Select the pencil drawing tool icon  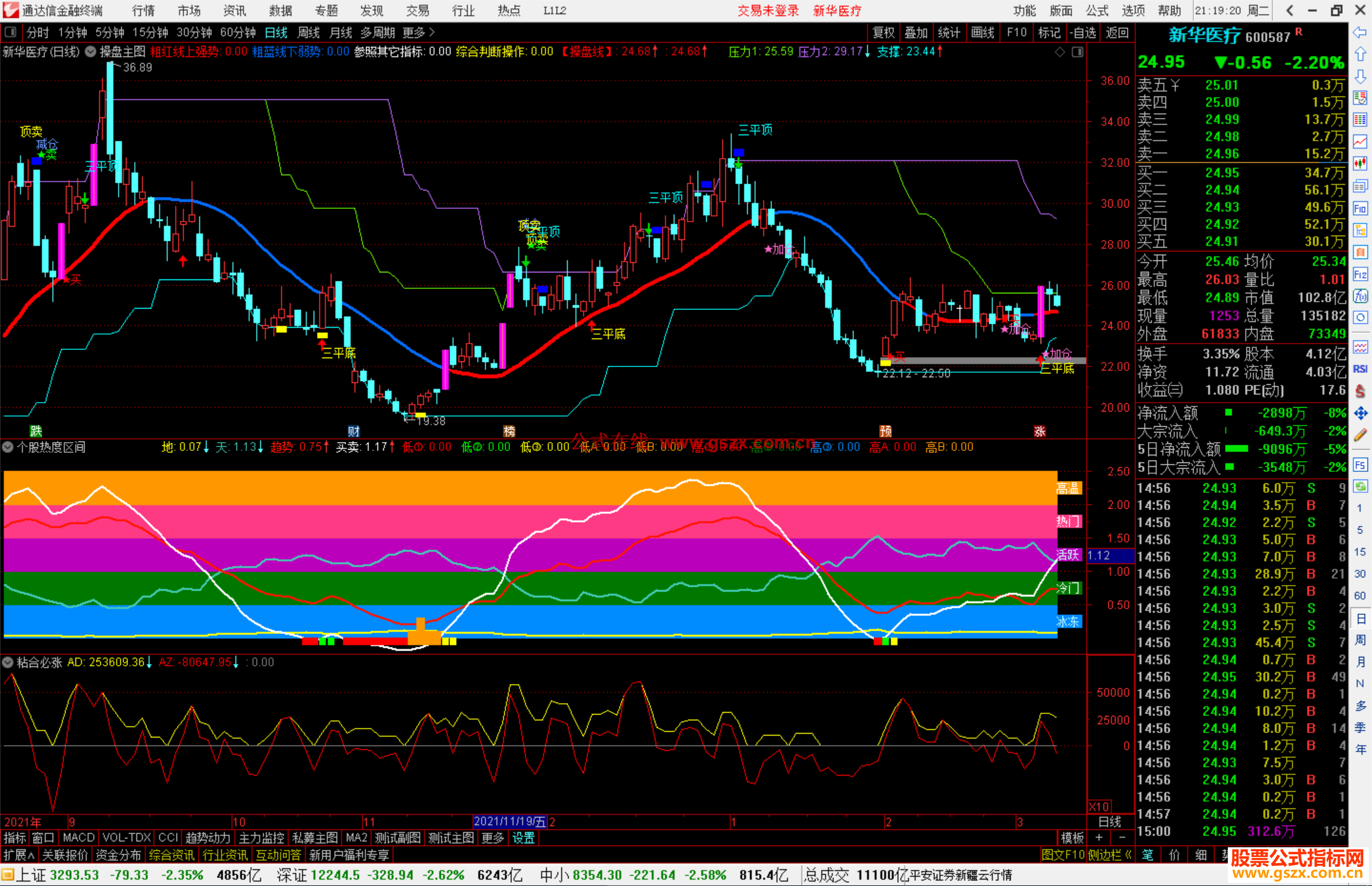click(x=1360, y=436)
